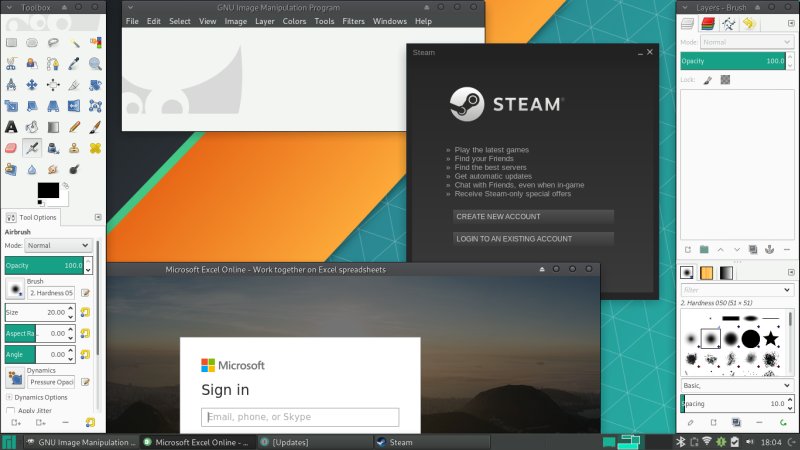Switch to the Undo History tab

(749, 23)
